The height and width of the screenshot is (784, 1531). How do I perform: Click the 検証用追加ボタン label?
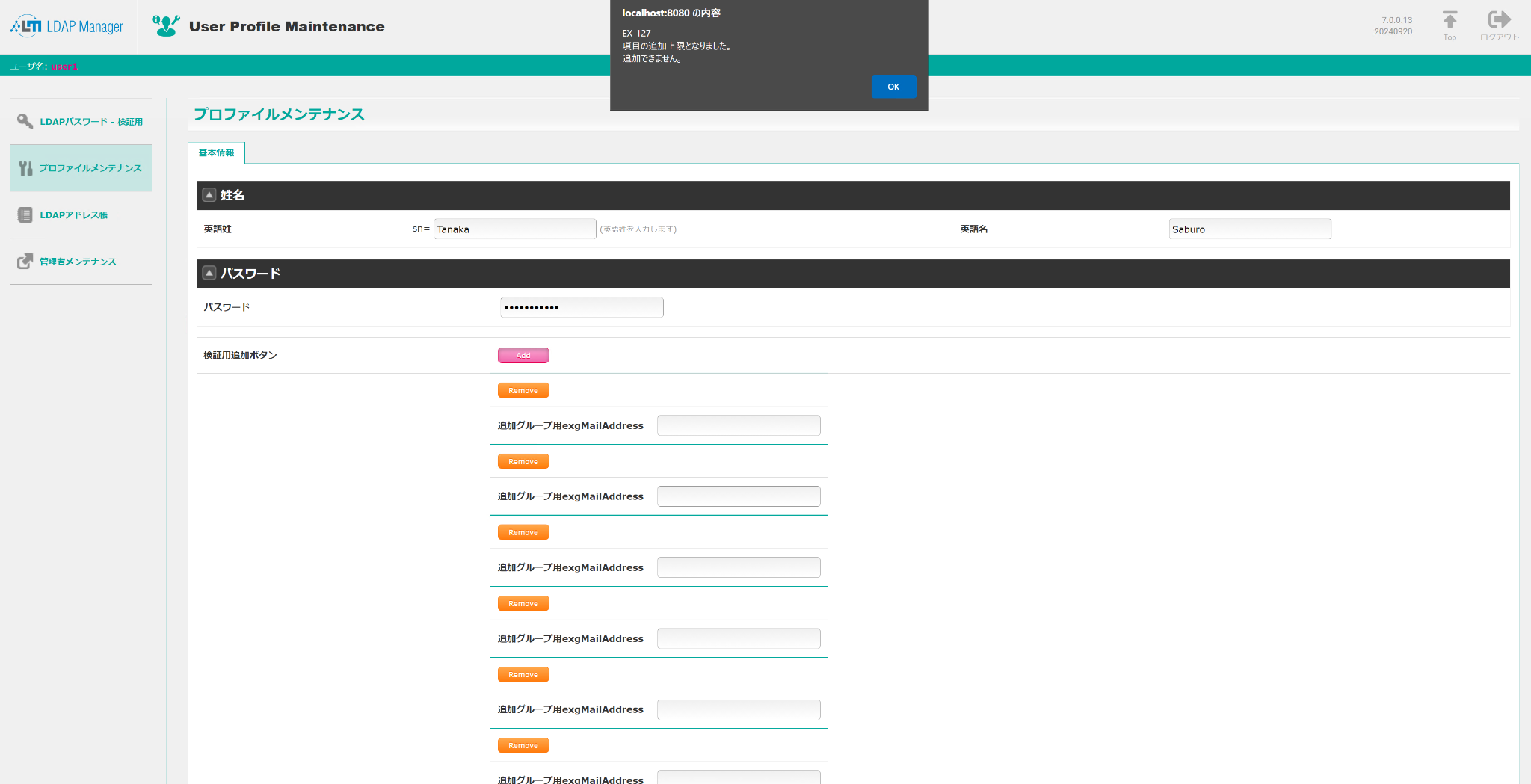(240, 355)
